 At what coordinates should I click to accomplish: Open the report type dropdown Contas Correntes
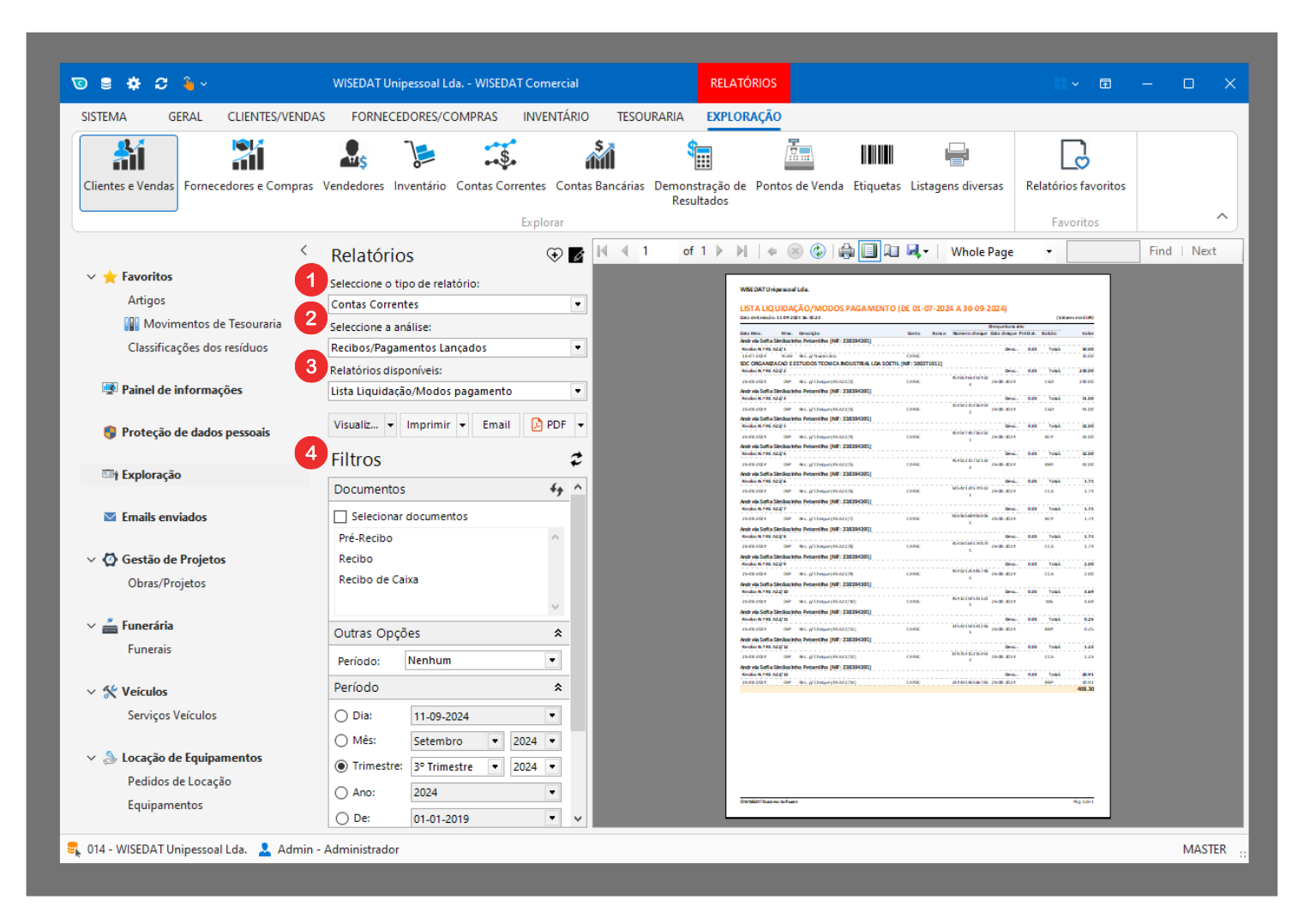click(578, 304)
